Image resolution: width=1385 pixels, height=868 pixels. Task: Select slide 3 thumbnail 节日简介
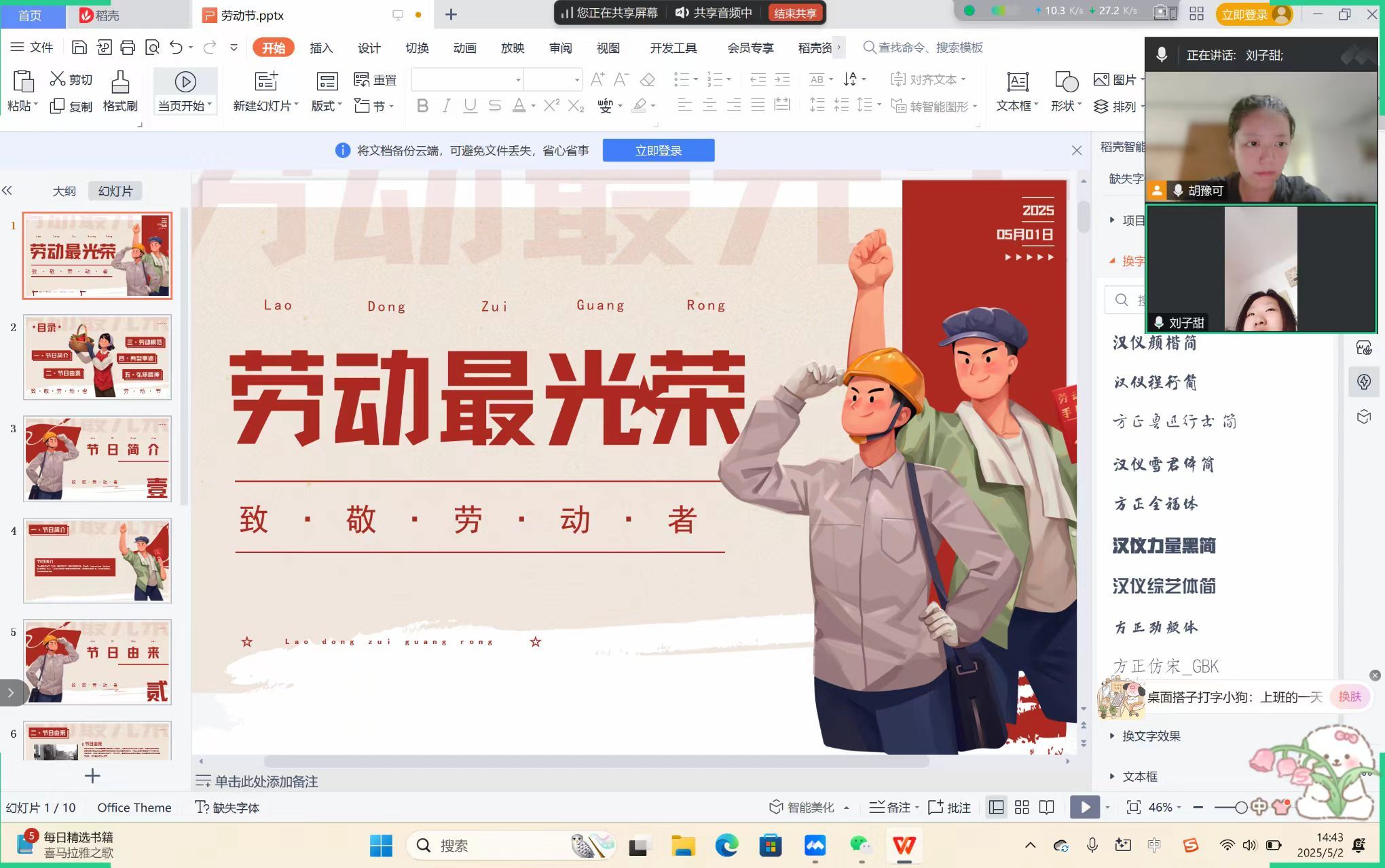[x=97, y=459]
